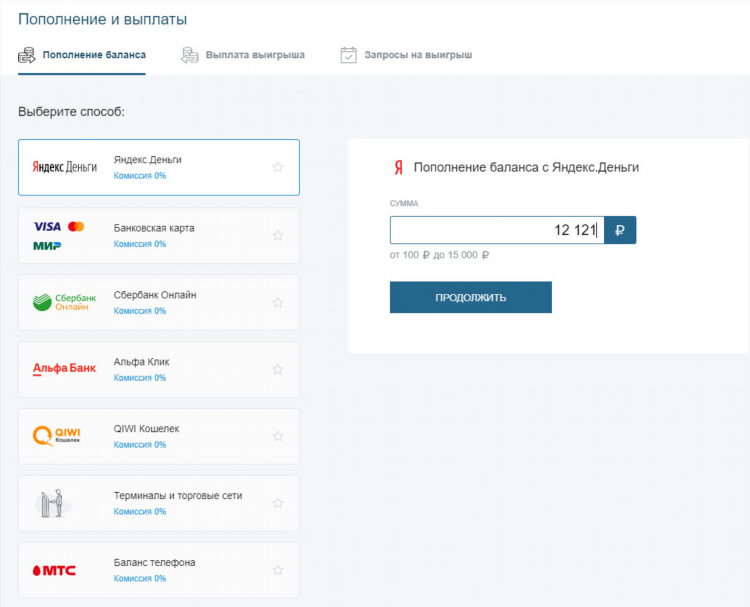750x607 pixels.
Task: Choose Терминалы и торговые сети method
Action: (159, 503)
